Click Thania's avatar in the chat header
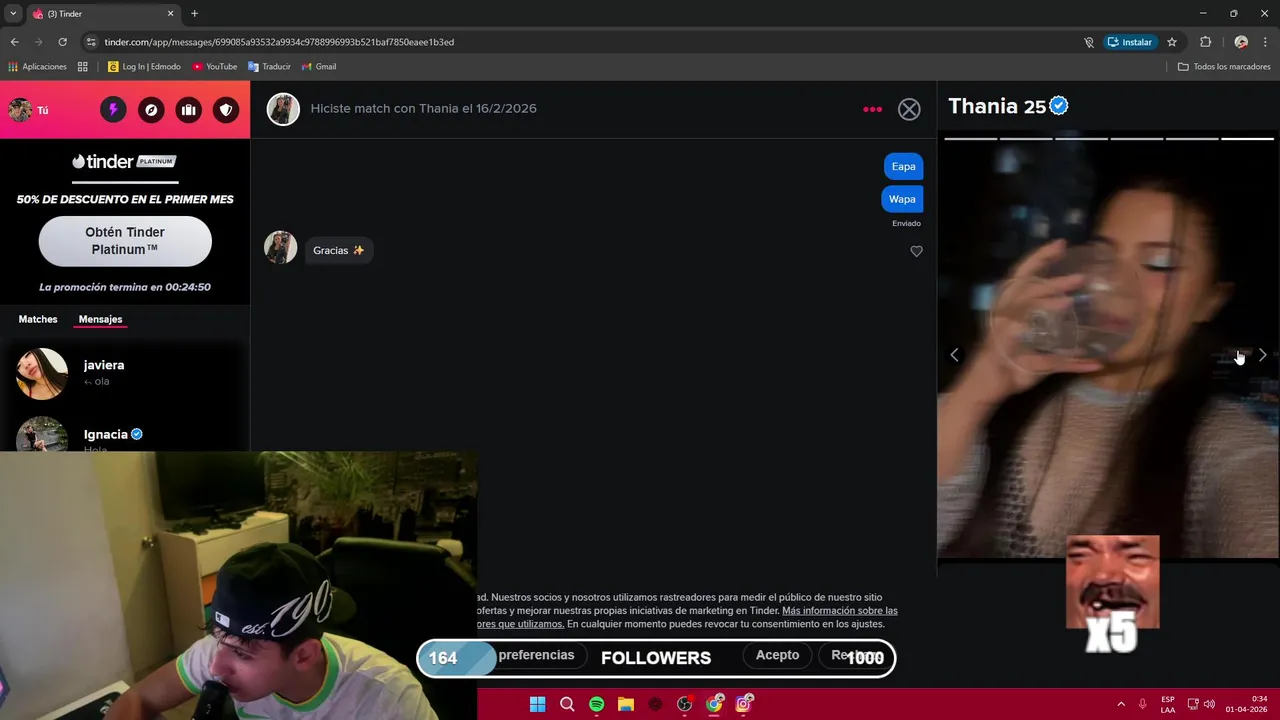This screenshot has height=720, width=1280. (283, 109)
